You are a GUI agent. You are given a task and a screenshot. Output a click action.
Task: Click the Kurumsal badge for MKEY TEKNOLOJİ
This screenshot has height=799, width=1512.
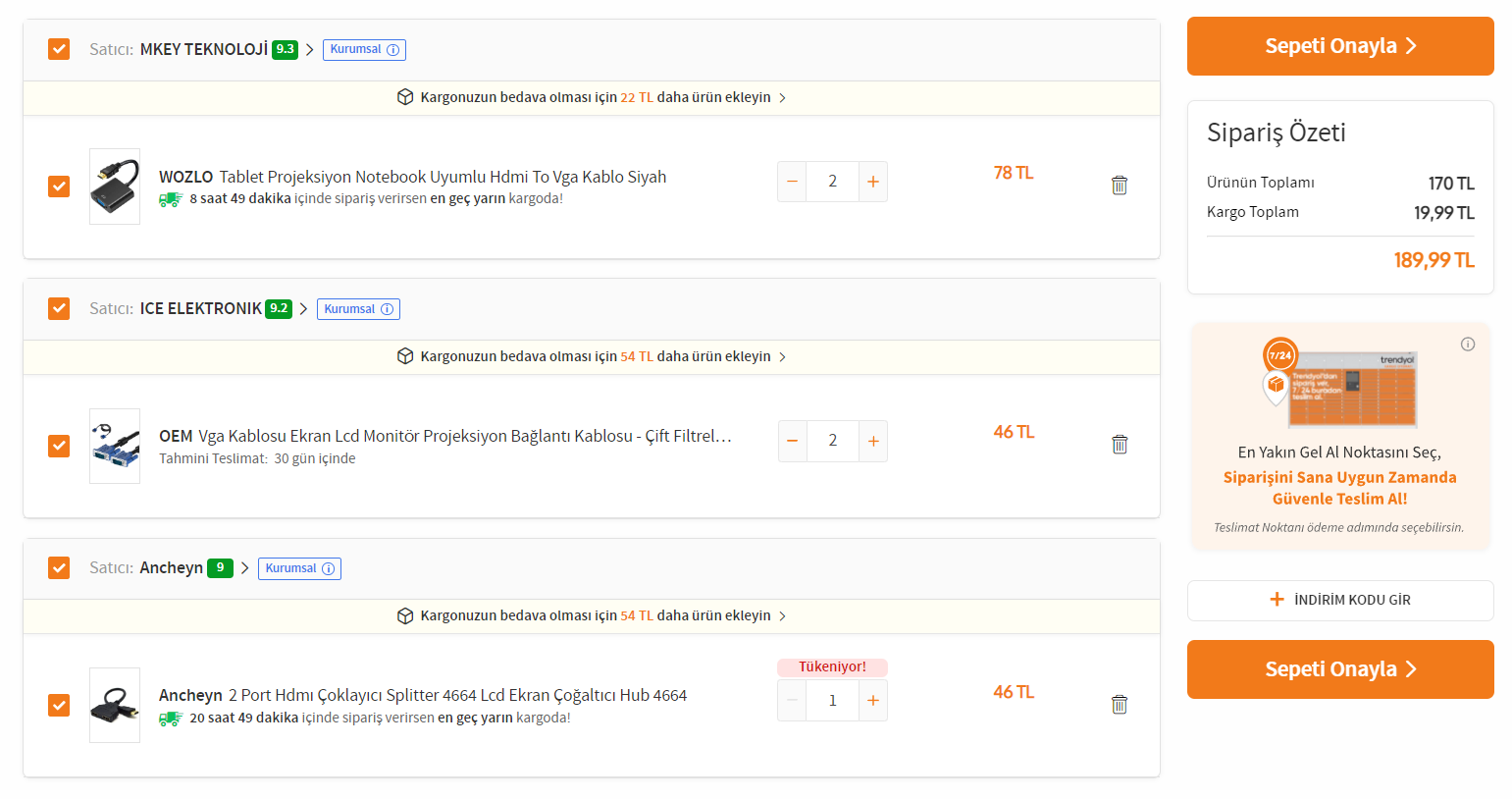(x=364, y=49)
